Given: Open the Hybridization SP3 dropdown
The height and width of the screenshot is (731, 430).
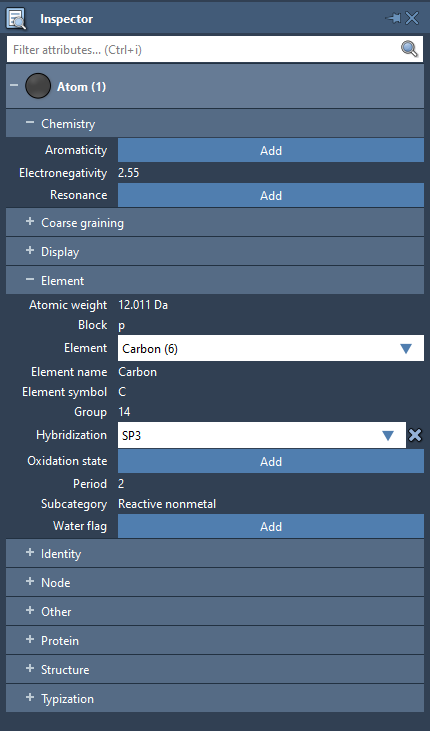Looking at the screenshot, I should click(x=262, y=435).
